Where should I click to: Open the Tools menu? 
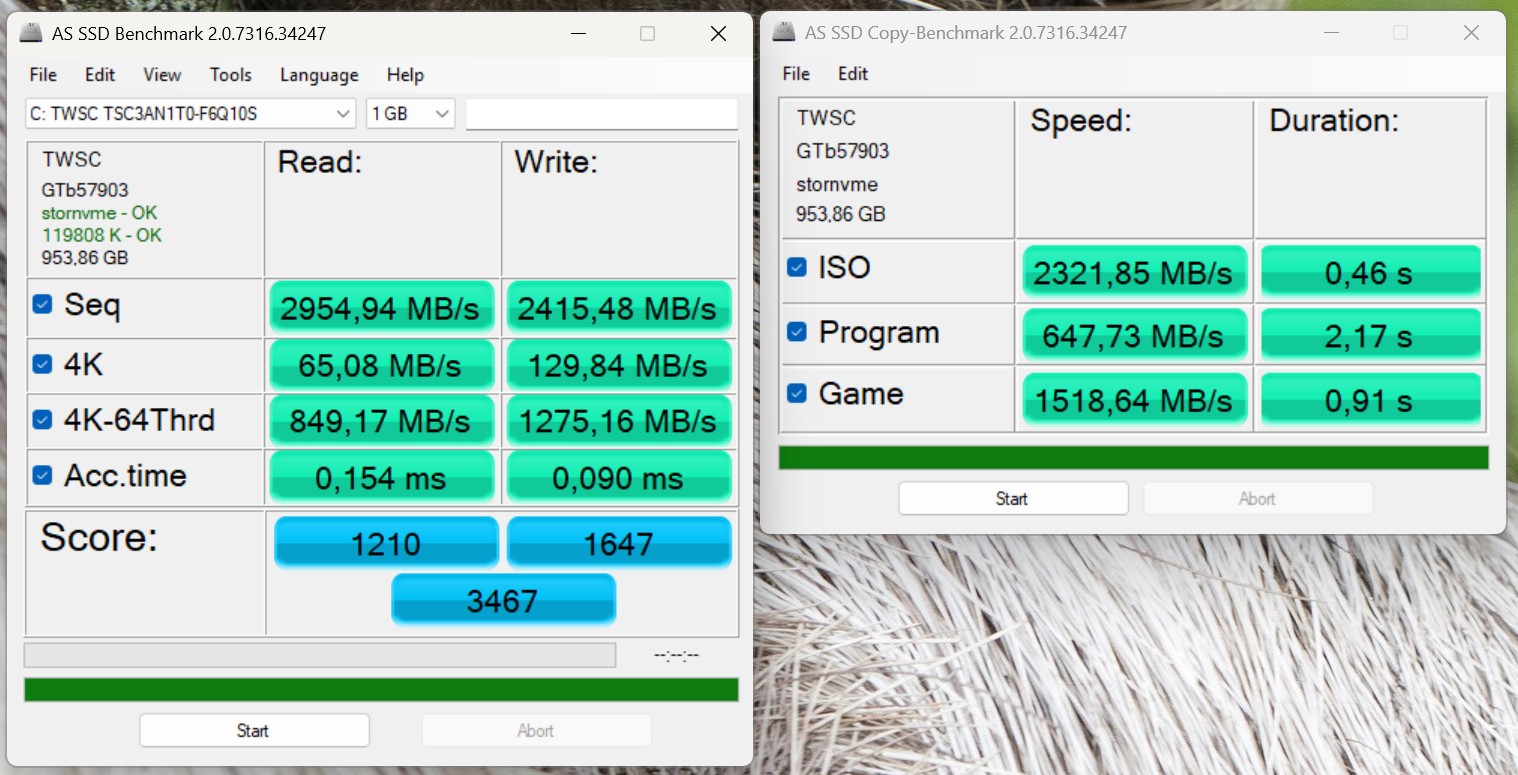tap(231, 75)
